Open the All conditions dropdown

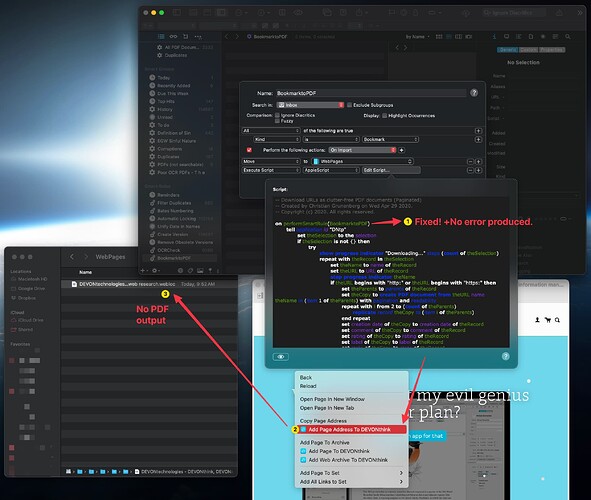pyautogui.click(x=271, y=131)
